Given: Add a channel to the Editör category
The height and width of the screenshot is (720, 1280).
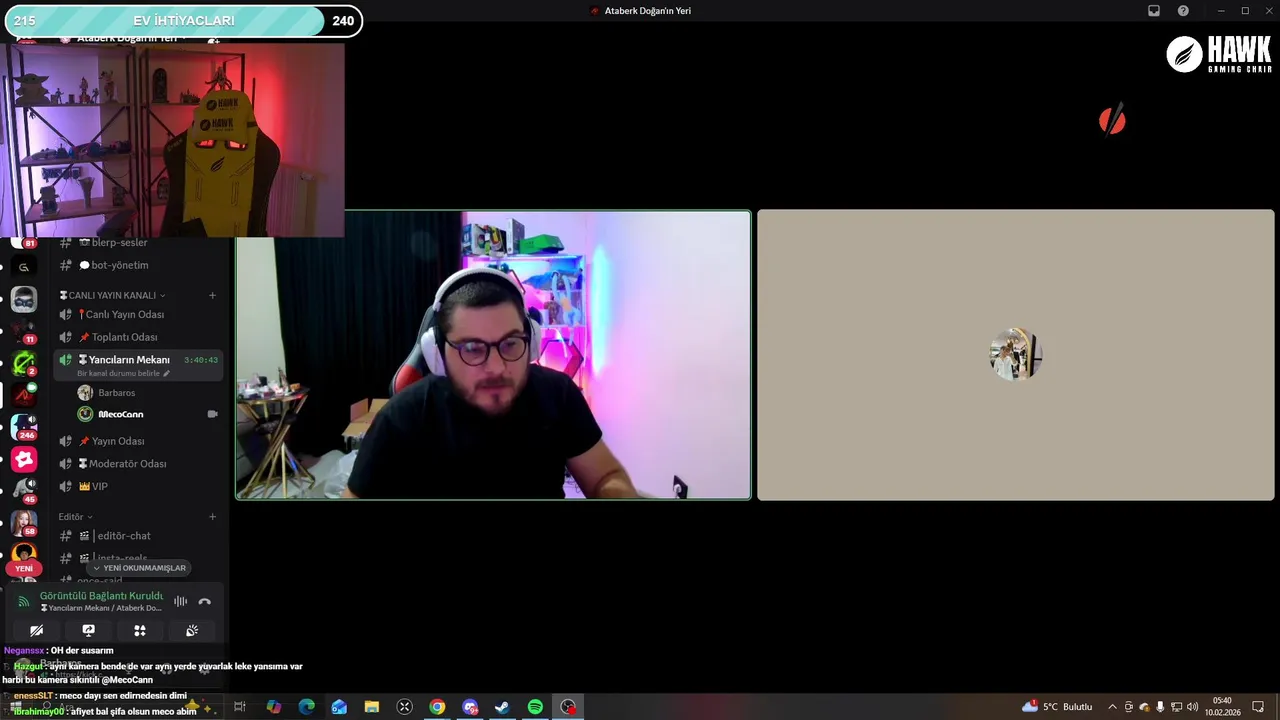Looking at the screenshot, I should [212, 517].
